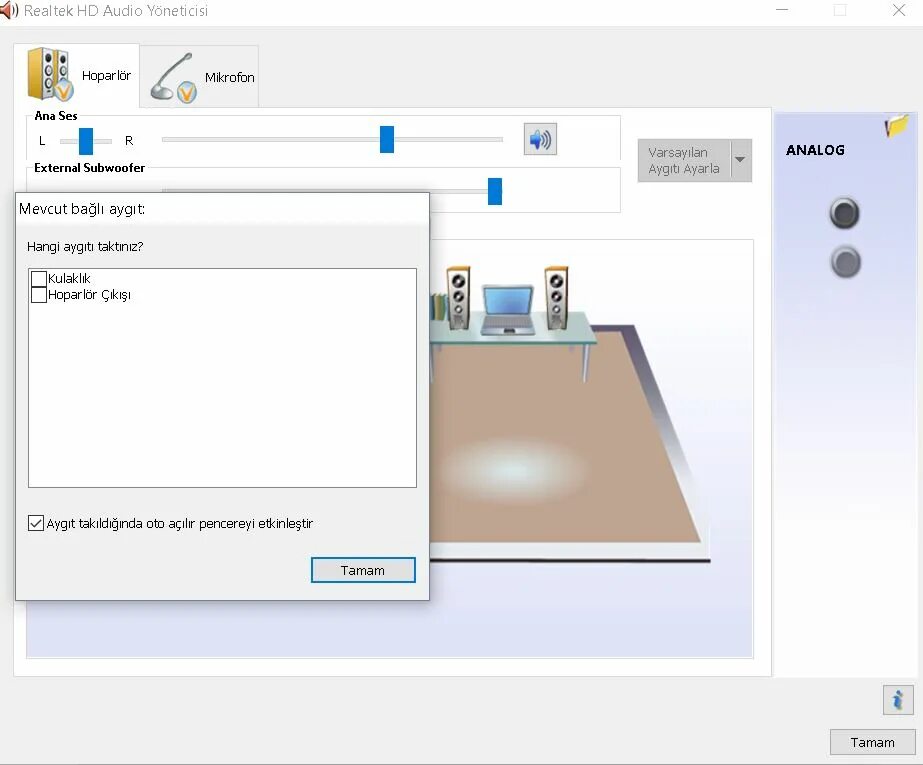Viewport: 923px width, 765px height.
Task: Click the External Subwoofer volume slider handle
Action: 495,191
